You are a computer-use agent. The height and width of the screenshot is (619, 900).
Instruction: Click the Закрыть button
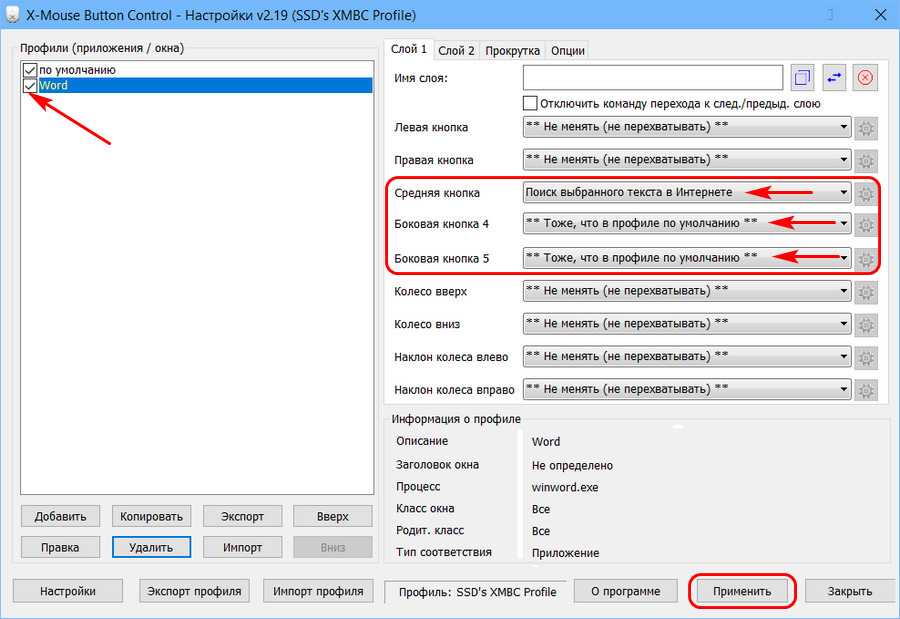point(849,591)
